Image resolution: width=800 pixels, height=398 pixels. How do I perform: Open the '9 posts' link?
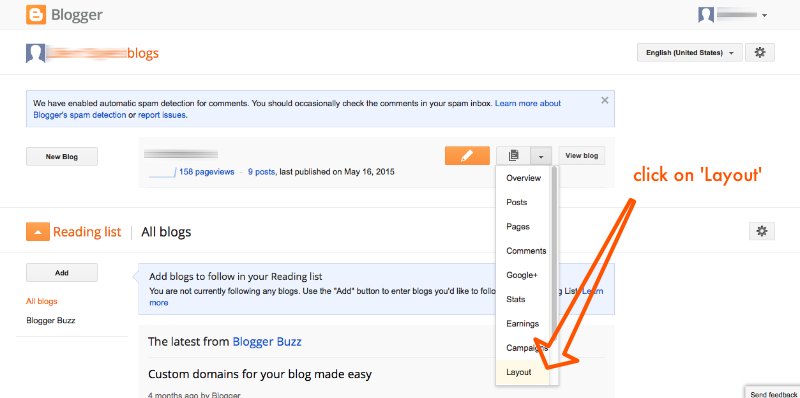click(261, 172)
